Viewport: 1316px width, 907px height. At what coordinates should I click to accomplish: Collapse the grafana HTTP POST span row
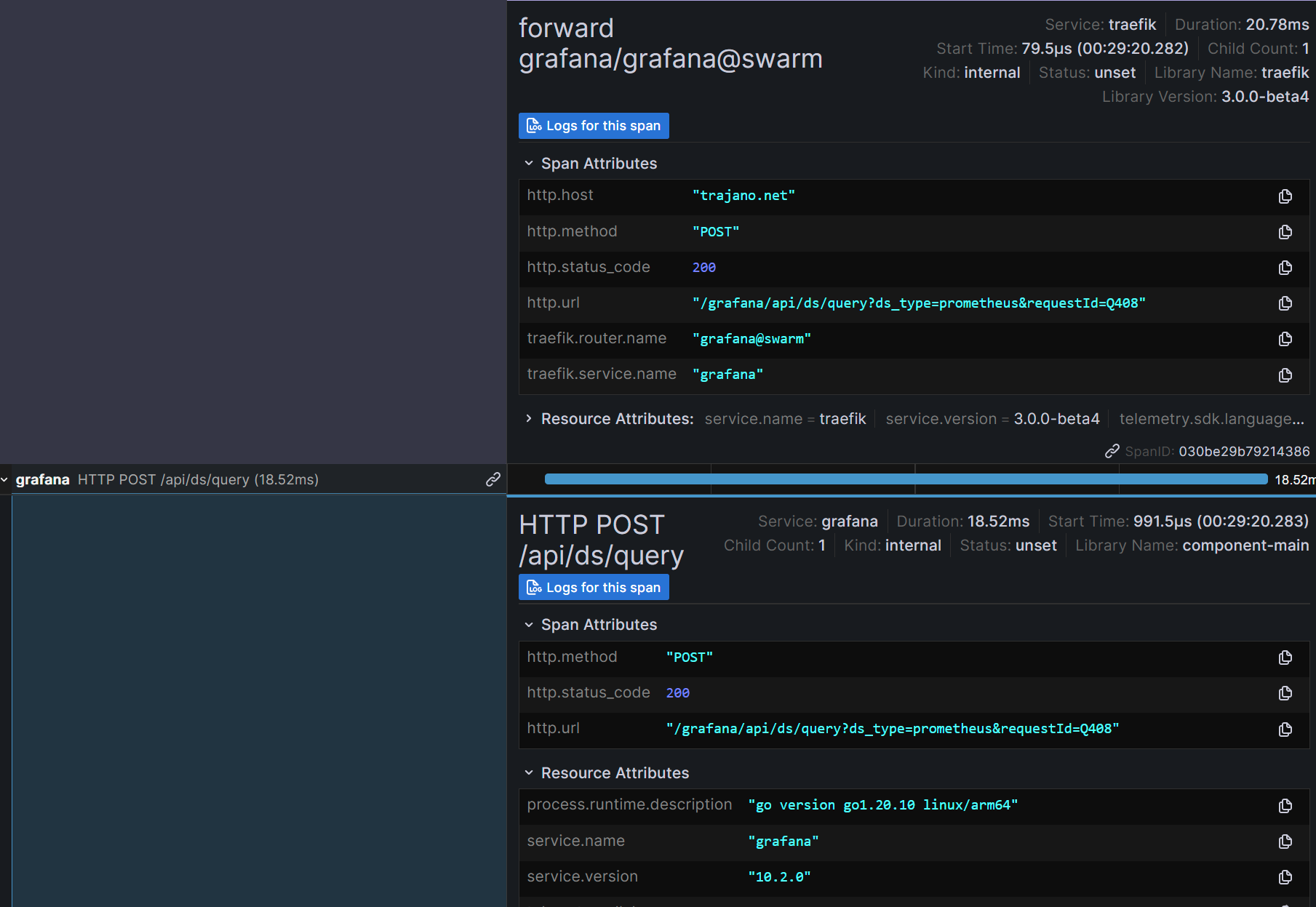(5, 479)
